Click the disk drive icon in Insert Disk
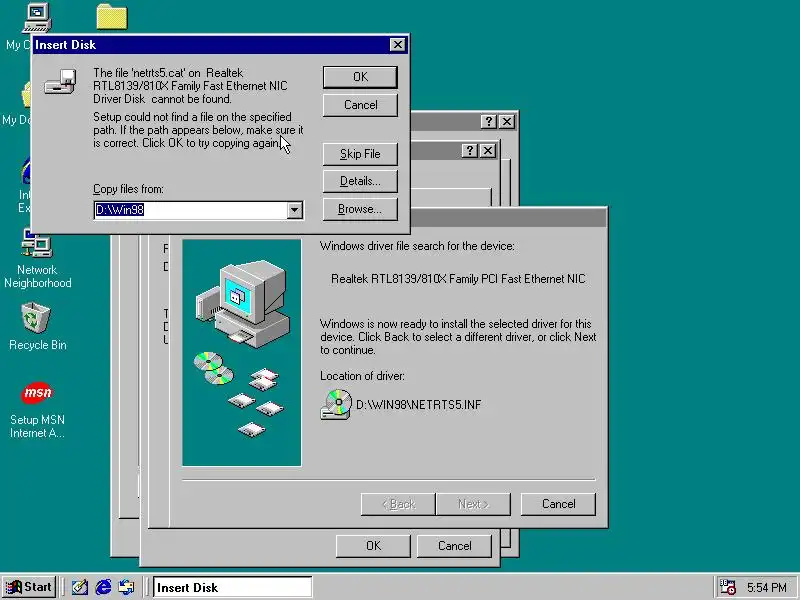Viewport: 800px width, 600px height. [60, 82]
